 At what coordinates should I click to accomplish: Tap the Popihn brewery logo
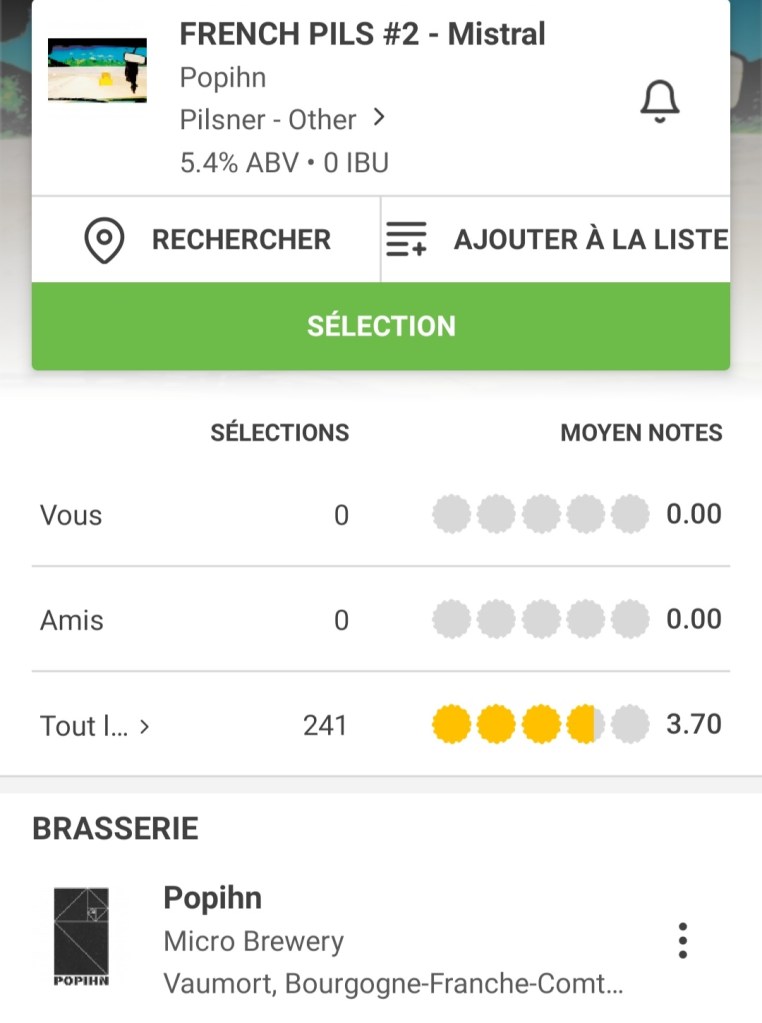coord(81,937)
